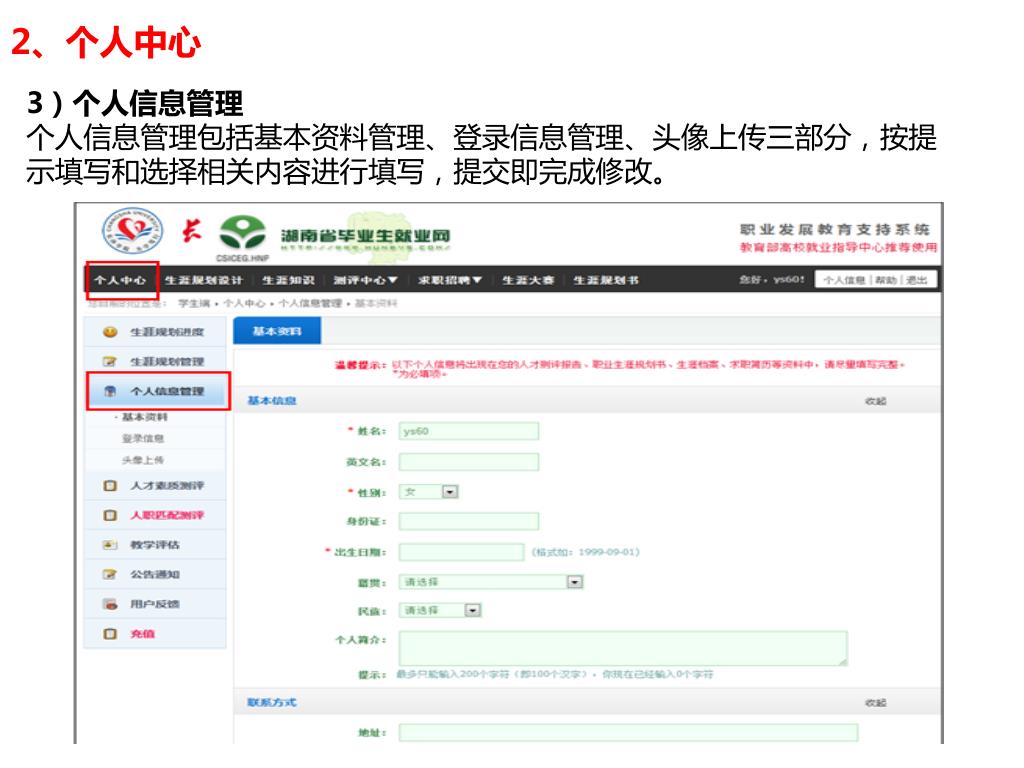Viewport: 1024px width, 768px height.
Task: Open the 生涯知识 menu item
Action: pos(289,280)
